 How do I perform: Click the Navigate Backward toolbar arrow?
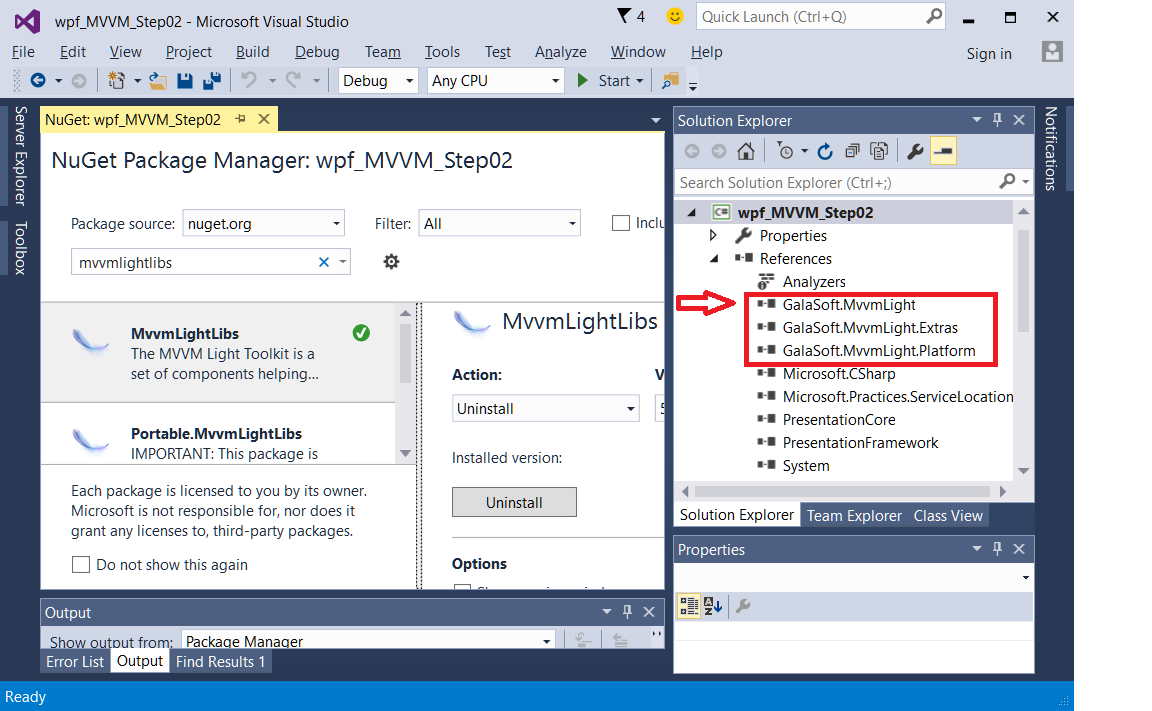(37, 81)
